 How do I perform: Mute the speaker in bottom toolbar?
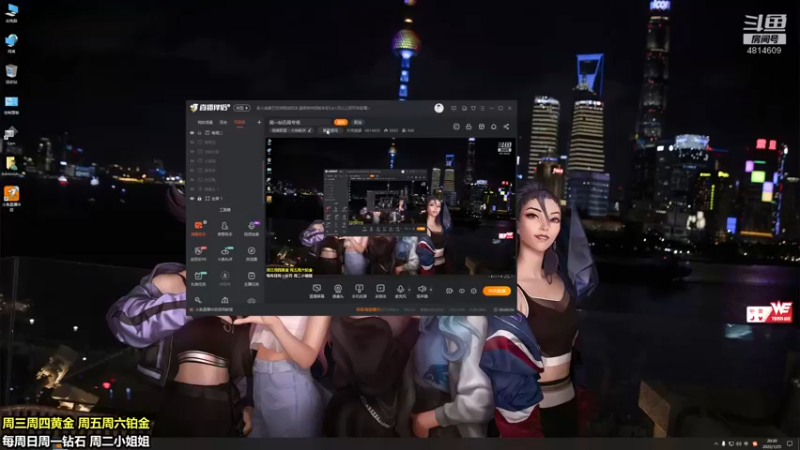422,291
